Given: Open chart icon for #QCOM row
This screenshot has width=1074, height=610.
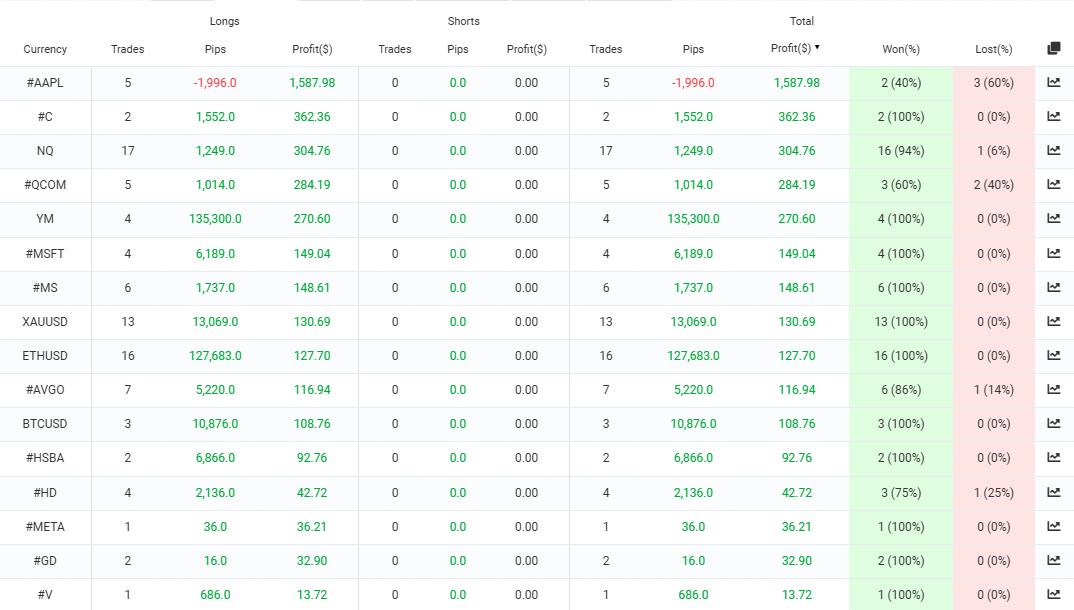Looking at the screenshot, I should (1053, 185).
